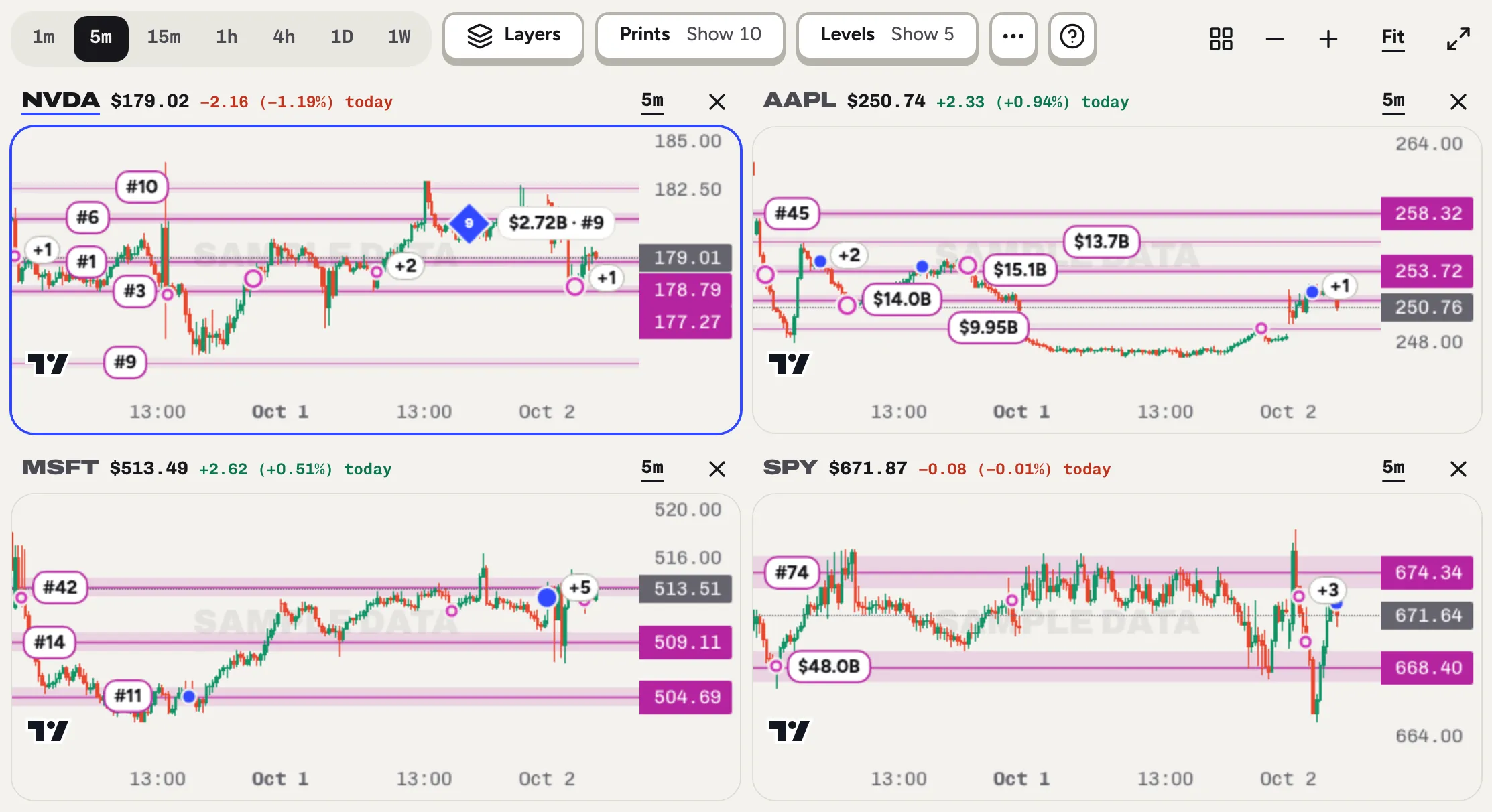Zoom in with the plus icon
This screenshot has width=1492, height=812.
click(x=1328, y=39)
